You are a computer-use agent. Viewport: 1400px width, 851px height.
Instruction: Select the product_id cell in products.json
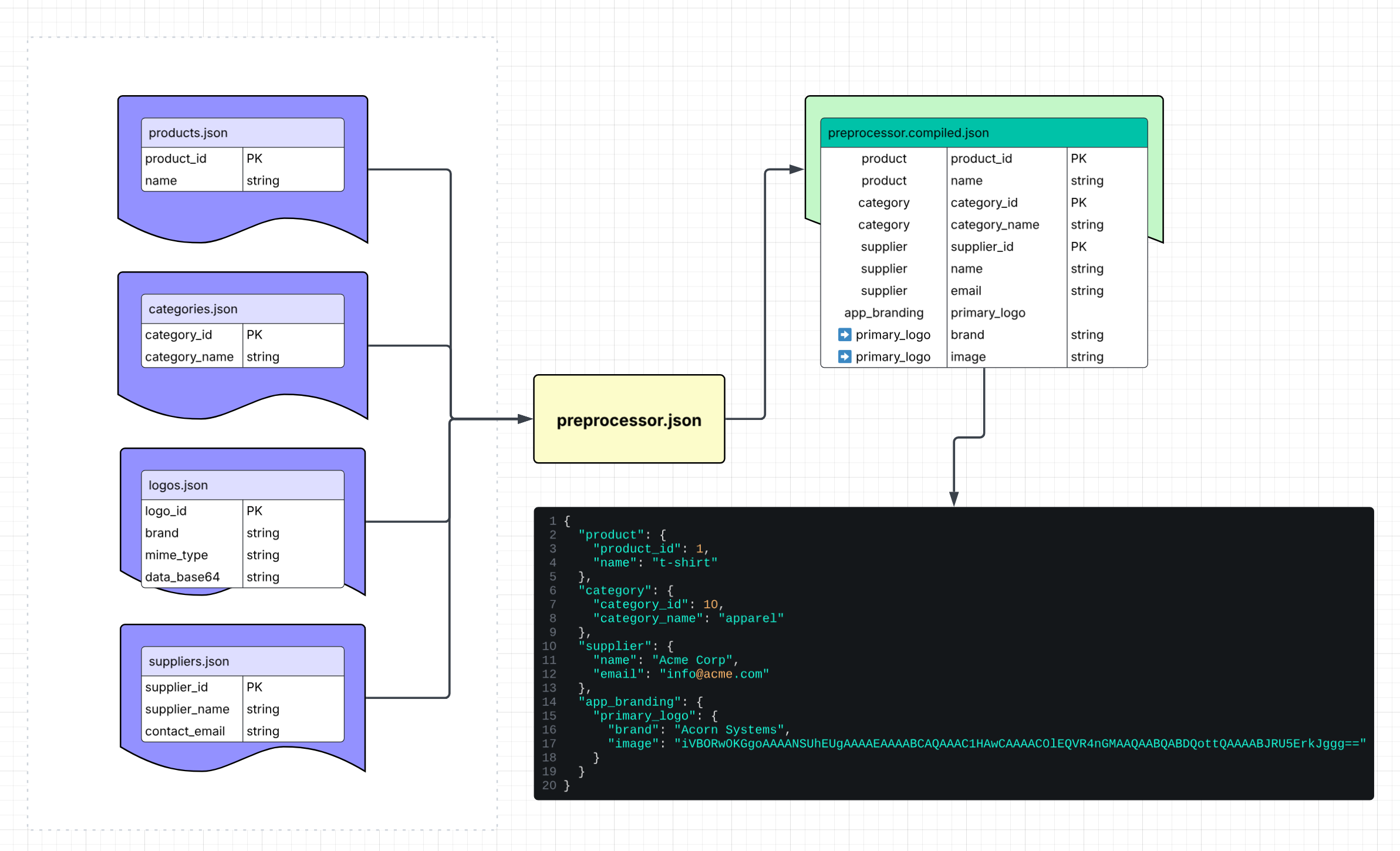[176, 159]
